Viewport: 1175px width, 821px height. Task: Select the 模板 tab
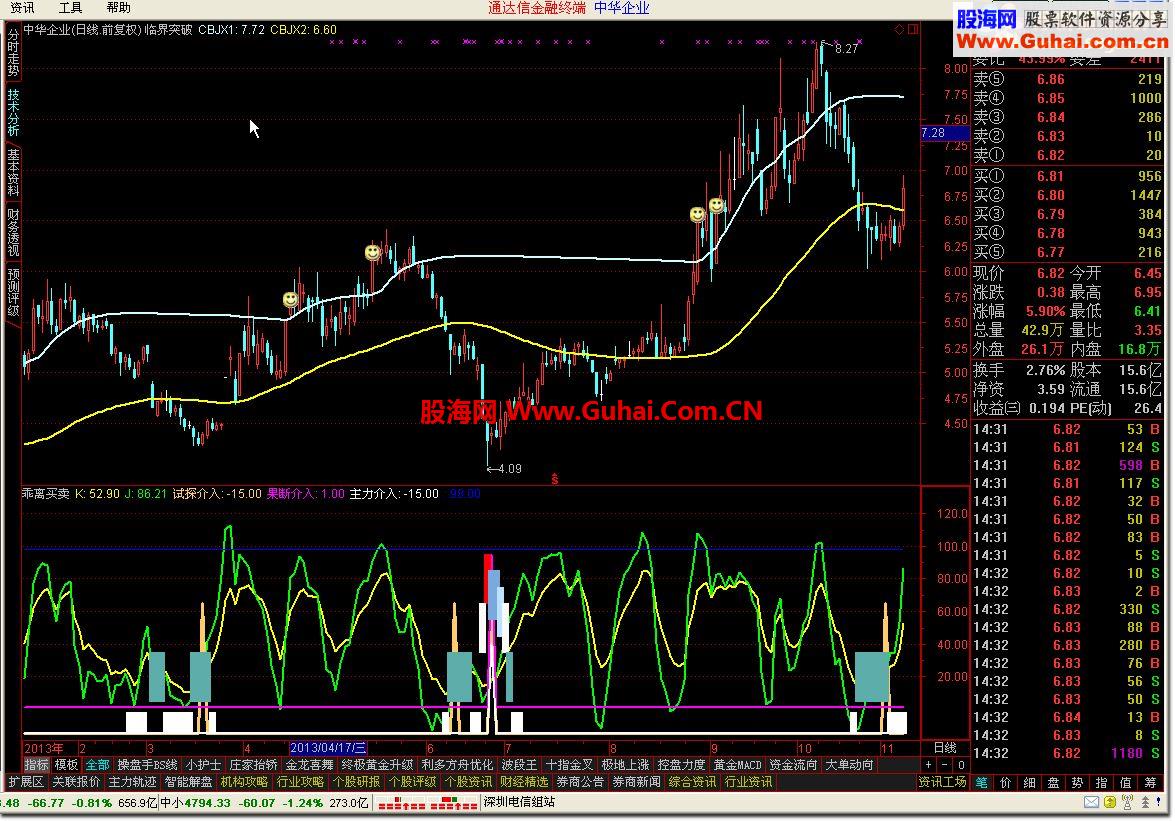click(67, 765)
